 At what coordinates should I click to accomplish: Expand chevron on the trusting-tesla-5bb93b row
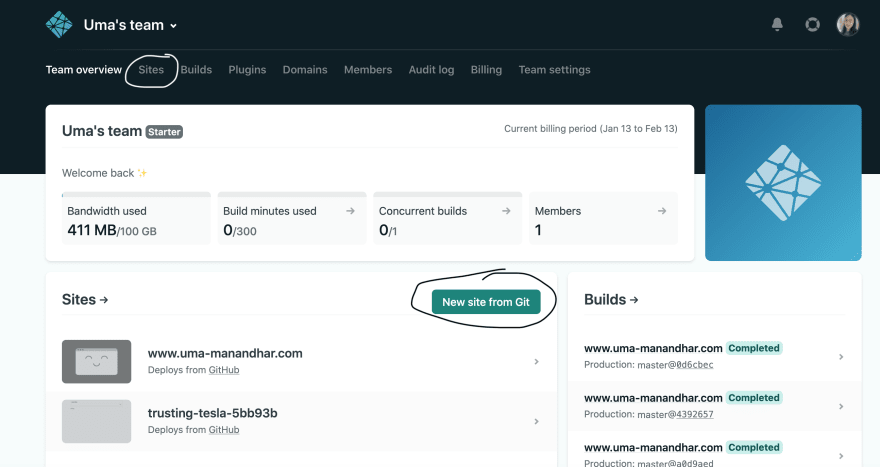[x=537, y=421]
